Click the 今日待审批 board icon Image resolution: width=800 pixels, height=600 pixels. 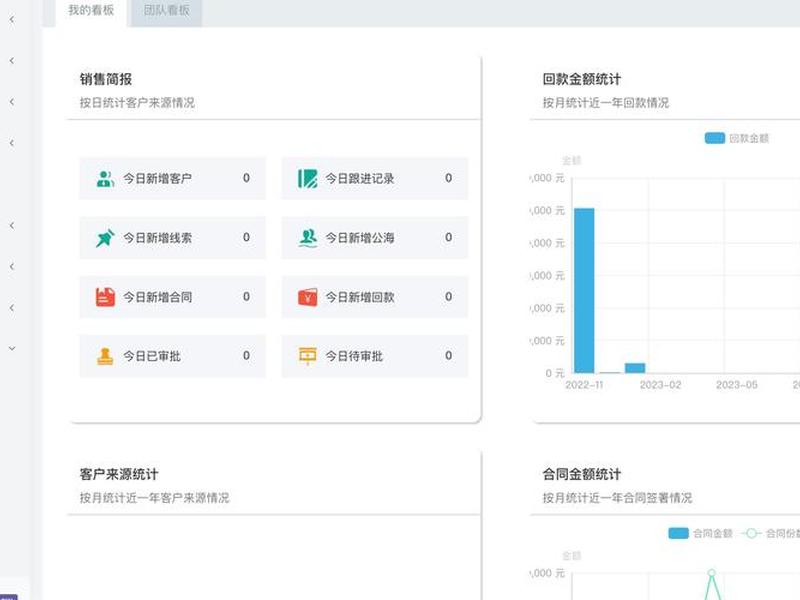307,356
